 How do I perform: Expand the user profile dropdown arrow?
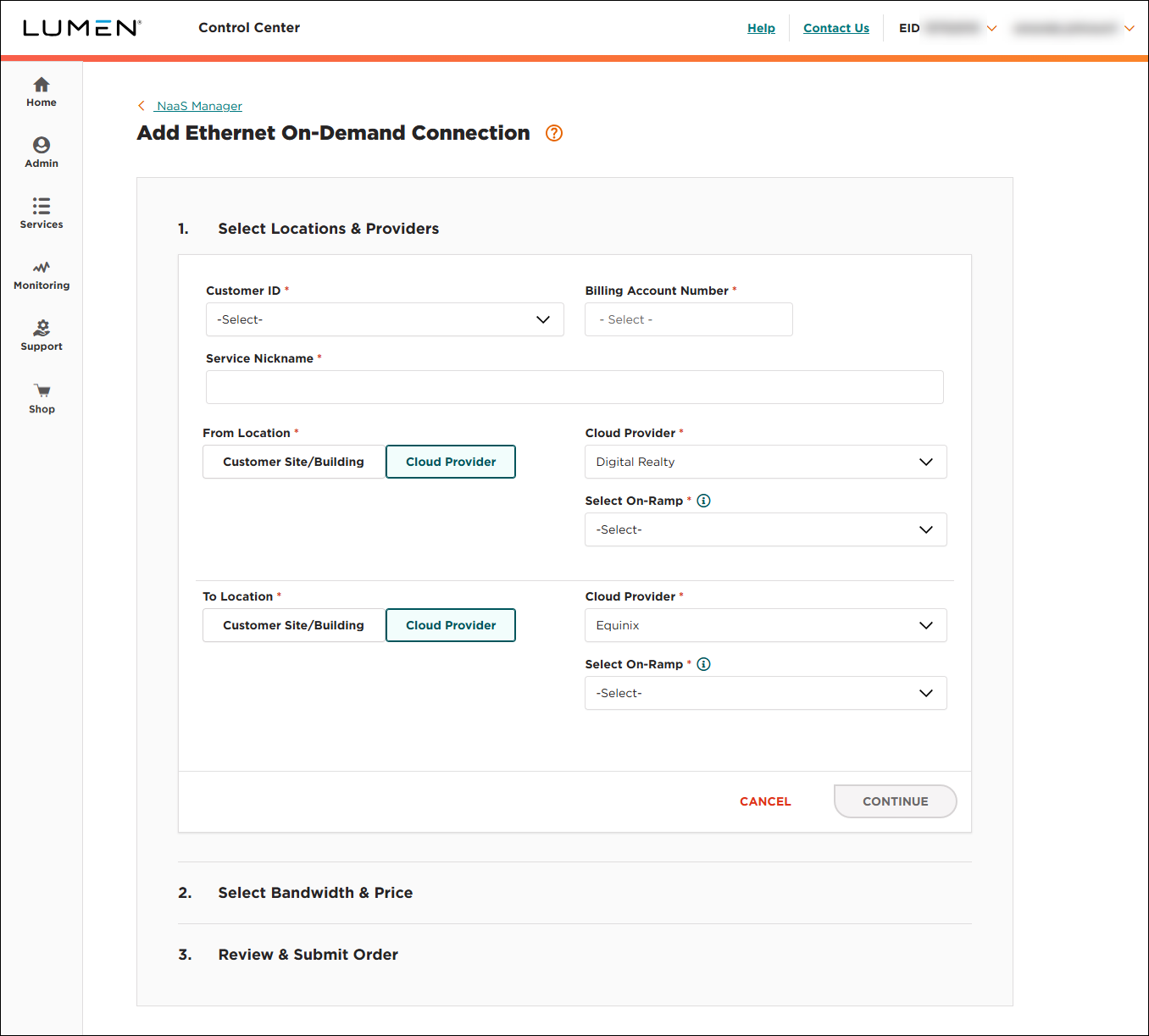[1129, 28]
